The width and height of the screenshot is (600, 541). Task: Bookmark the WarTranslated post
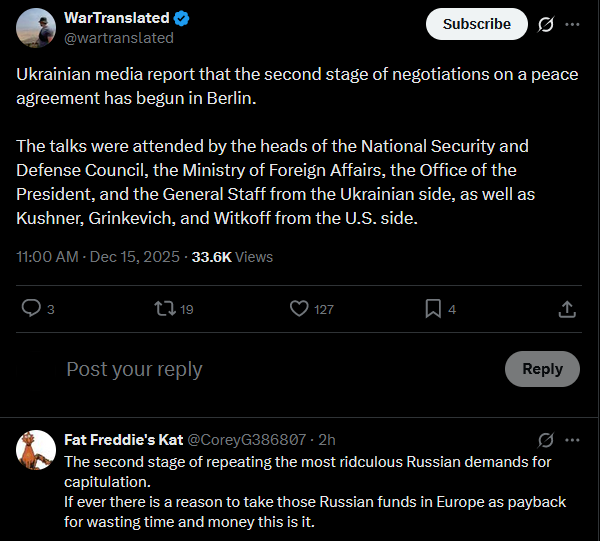pyautogui.click(x=433, y=309)
